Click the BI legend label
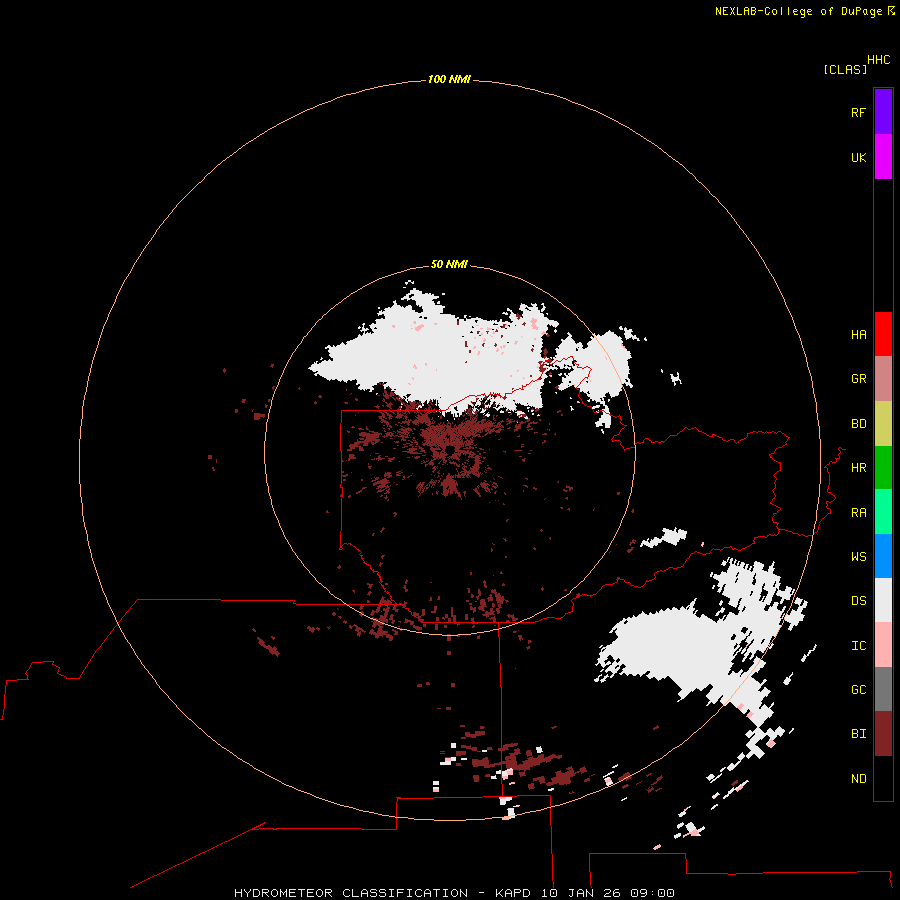 coord(858,734)
